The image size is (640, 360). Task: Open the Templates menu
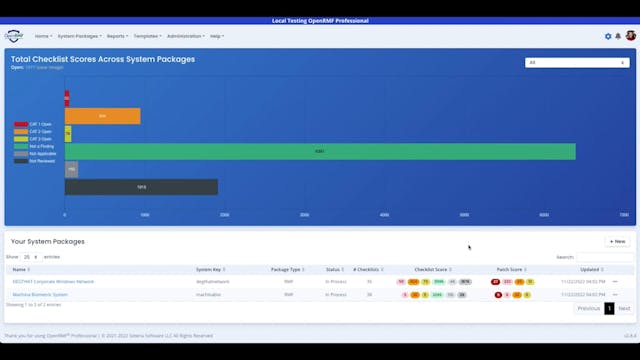[147, 36]
